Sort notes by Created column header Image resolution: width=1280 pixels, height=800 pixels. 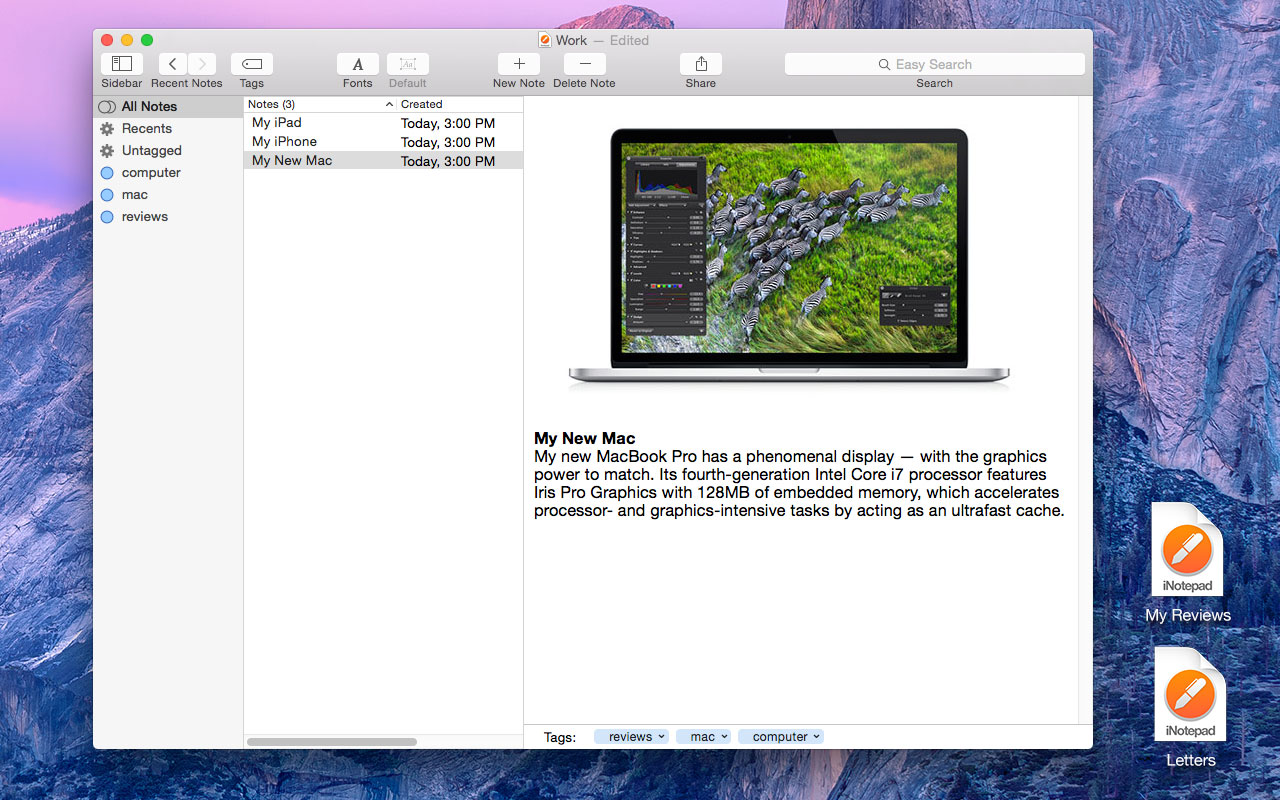(458, 104)
